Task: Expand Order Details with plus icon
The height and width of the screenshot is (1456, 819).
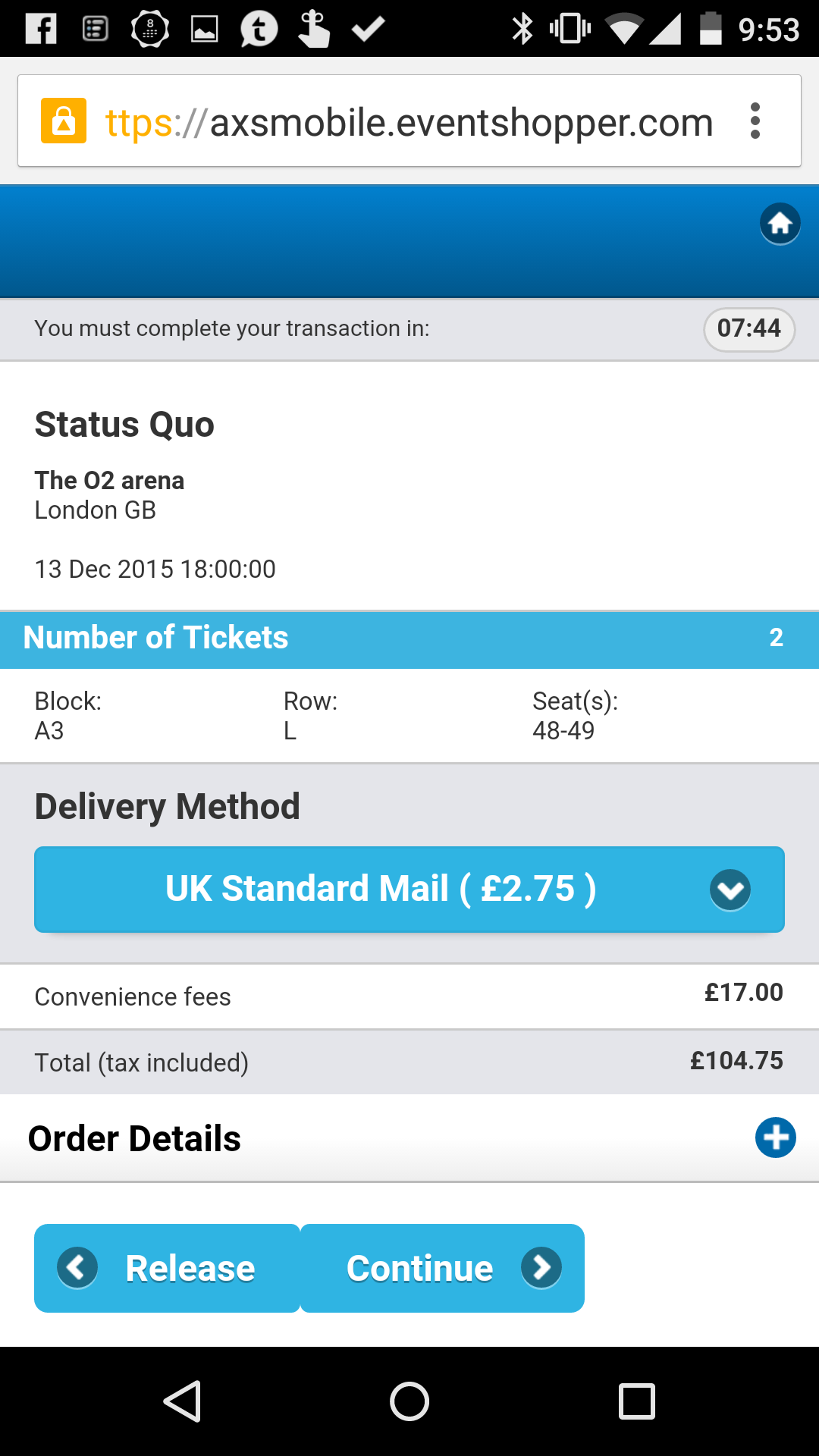Action: coord(775,1137)
